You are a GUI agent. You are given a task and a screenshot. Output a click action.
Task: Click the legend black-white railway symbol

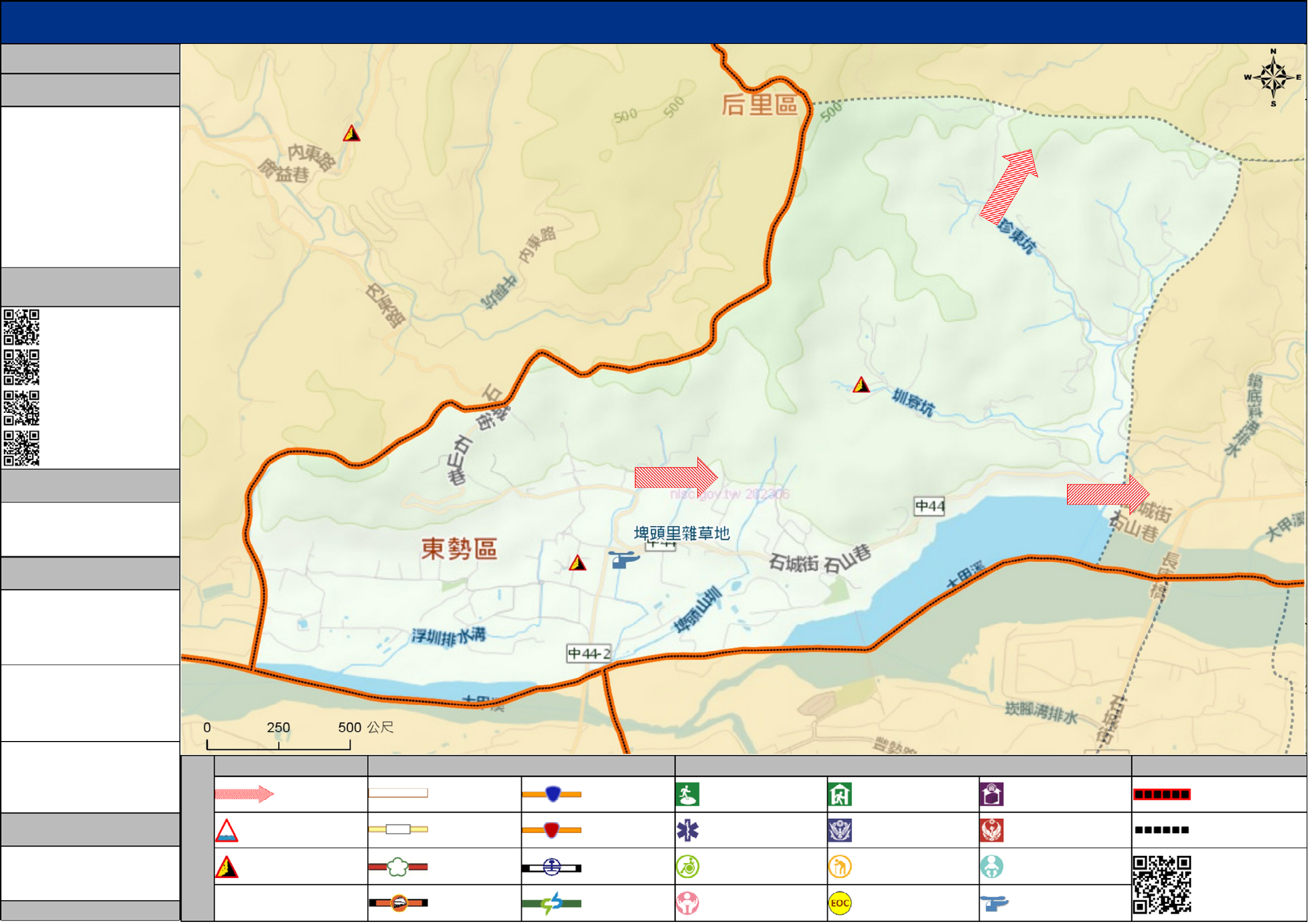tap(552, 868)
